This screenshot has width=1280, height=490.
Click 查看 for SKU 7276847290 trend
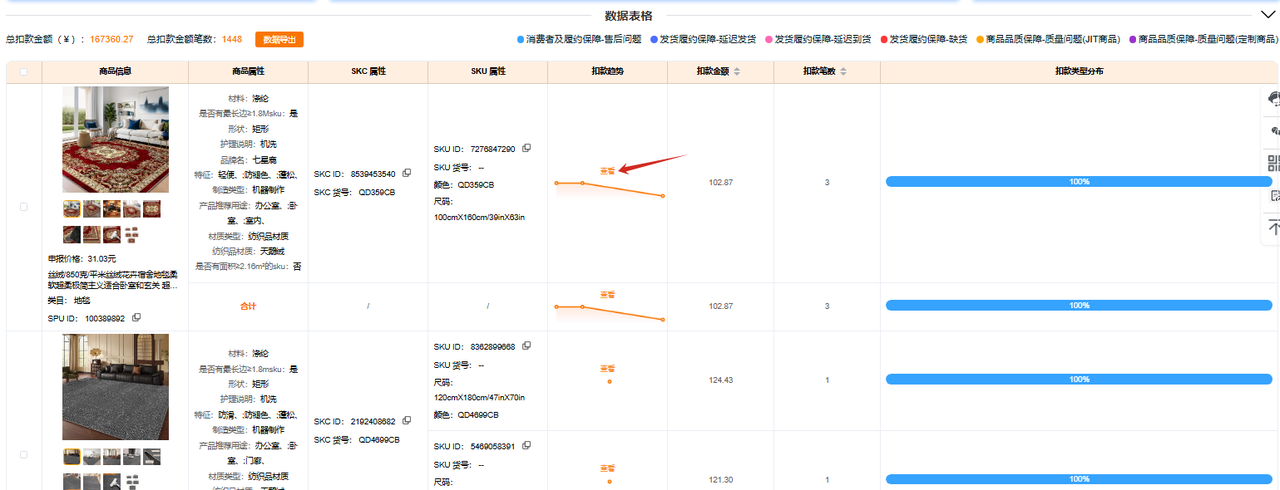coord(607,171)
